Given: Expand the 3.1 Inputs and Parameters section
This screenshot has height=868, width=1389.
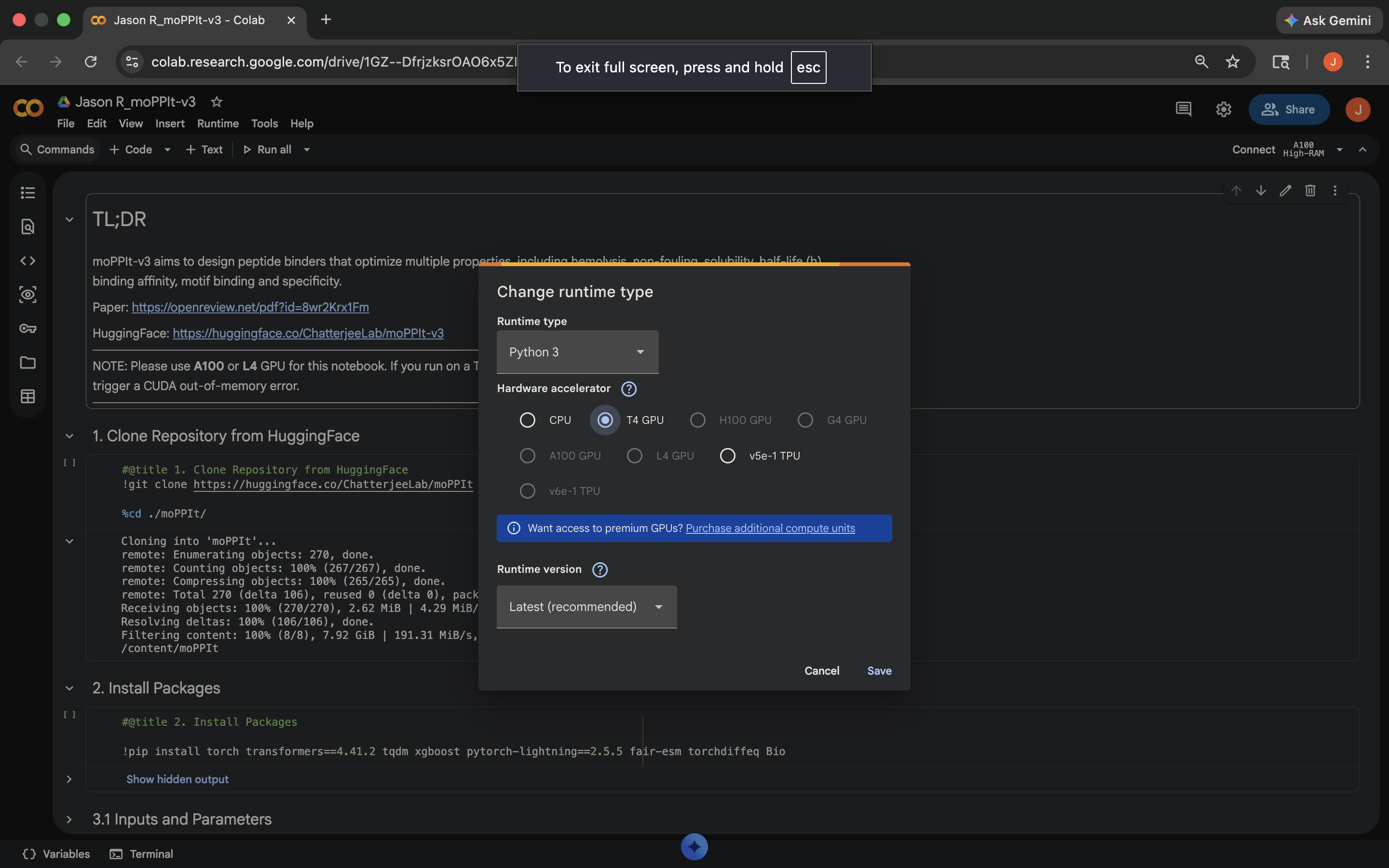Looking at the screenshot, I should (x=69, y=819).
